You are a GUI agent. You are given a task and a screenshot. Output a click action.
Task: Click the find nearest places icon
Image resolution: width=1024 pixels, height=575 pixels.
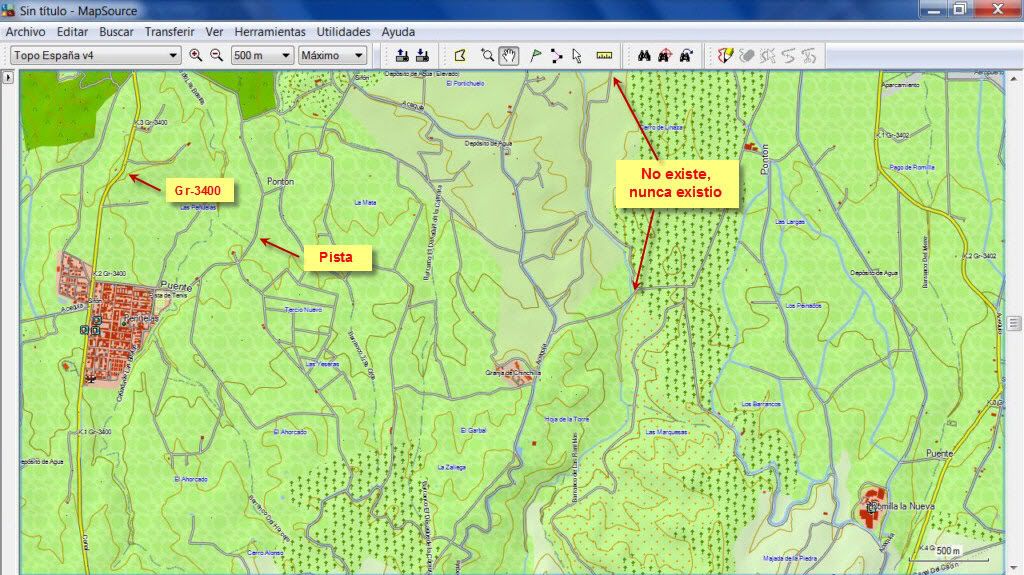pos(665,56)
